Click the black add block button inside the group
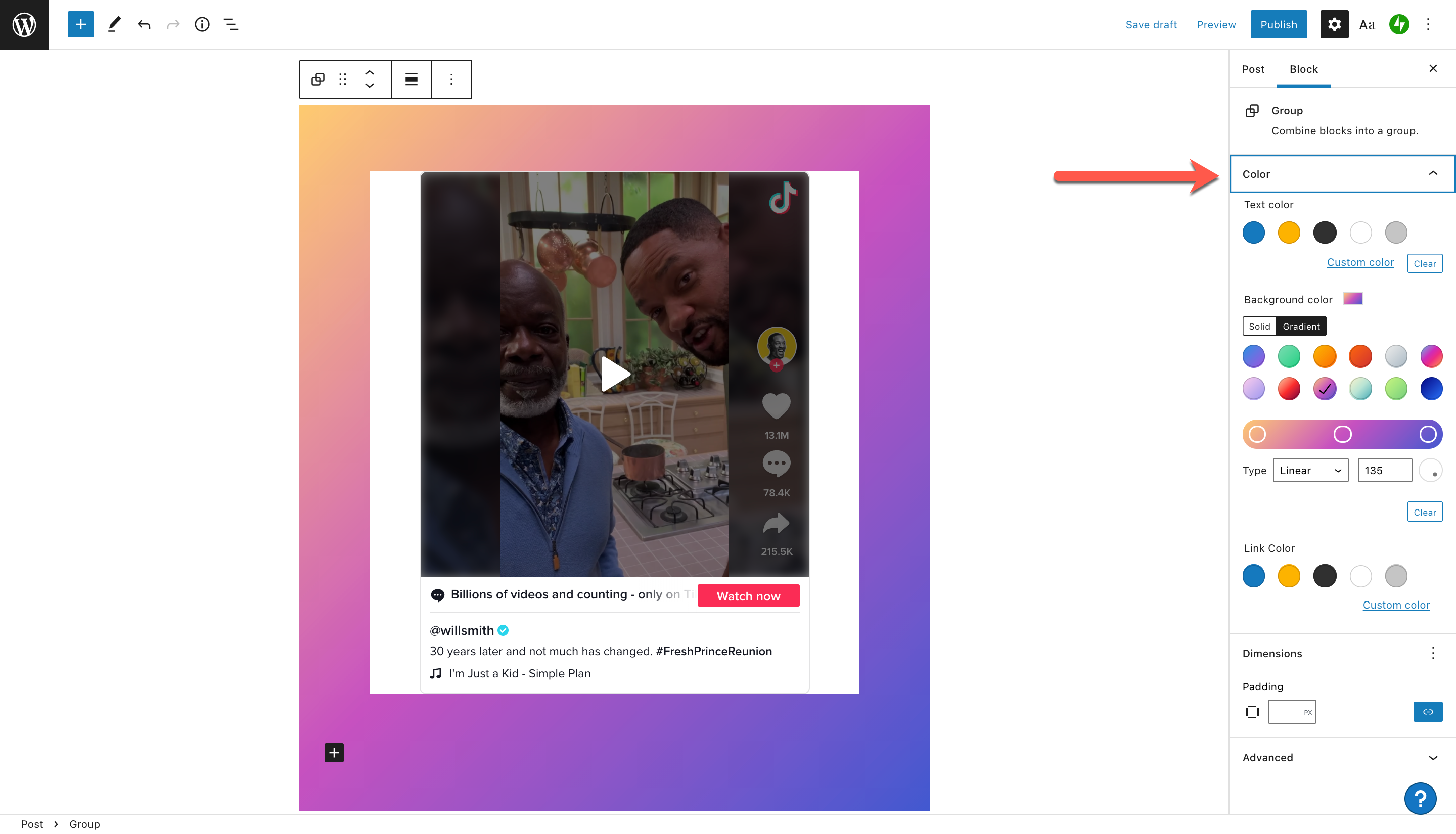The image size is (1456, 834). click(x=334, y=752)
